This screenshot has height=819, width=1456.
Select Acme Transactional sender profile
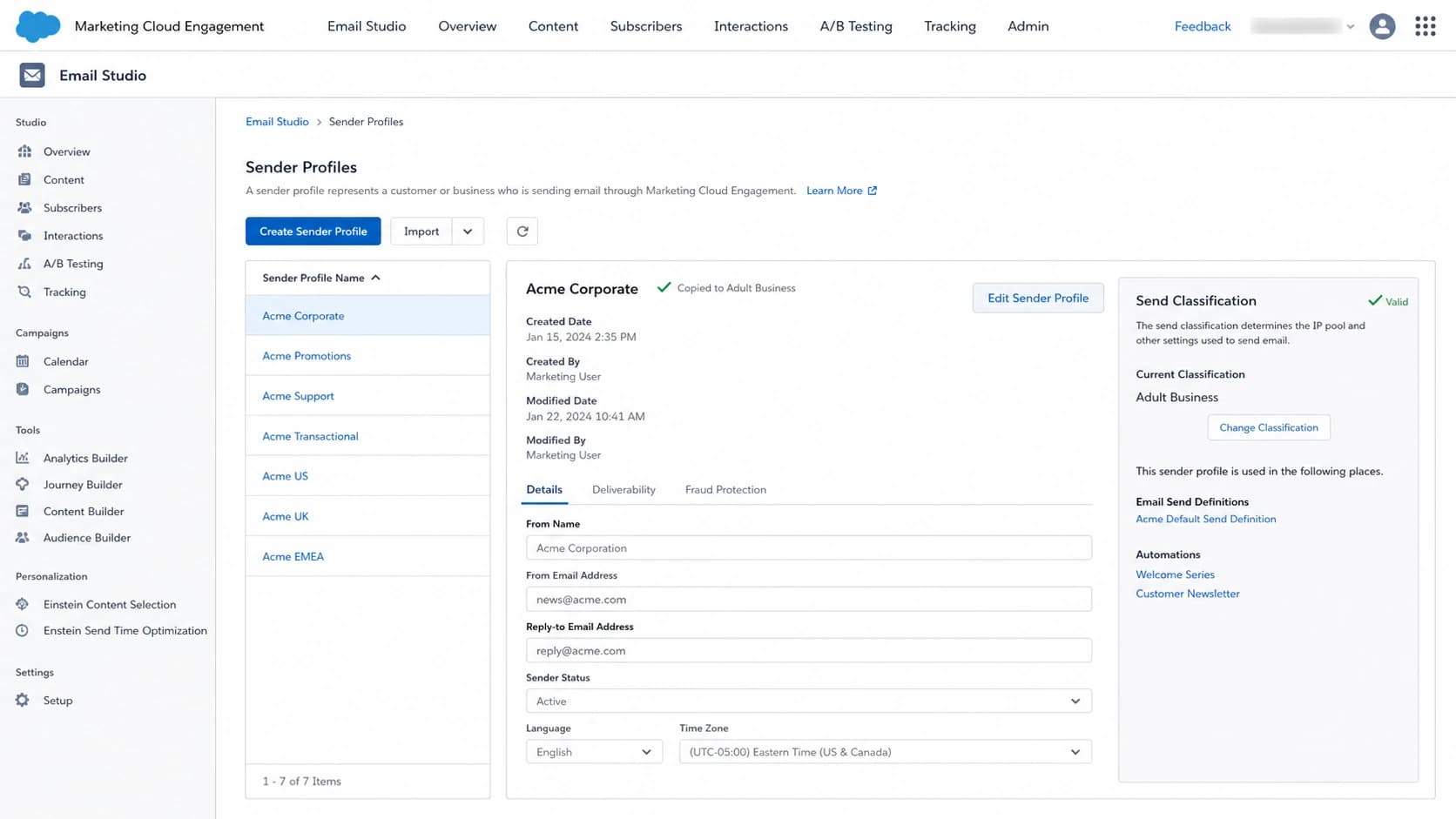tap(367, 436)
